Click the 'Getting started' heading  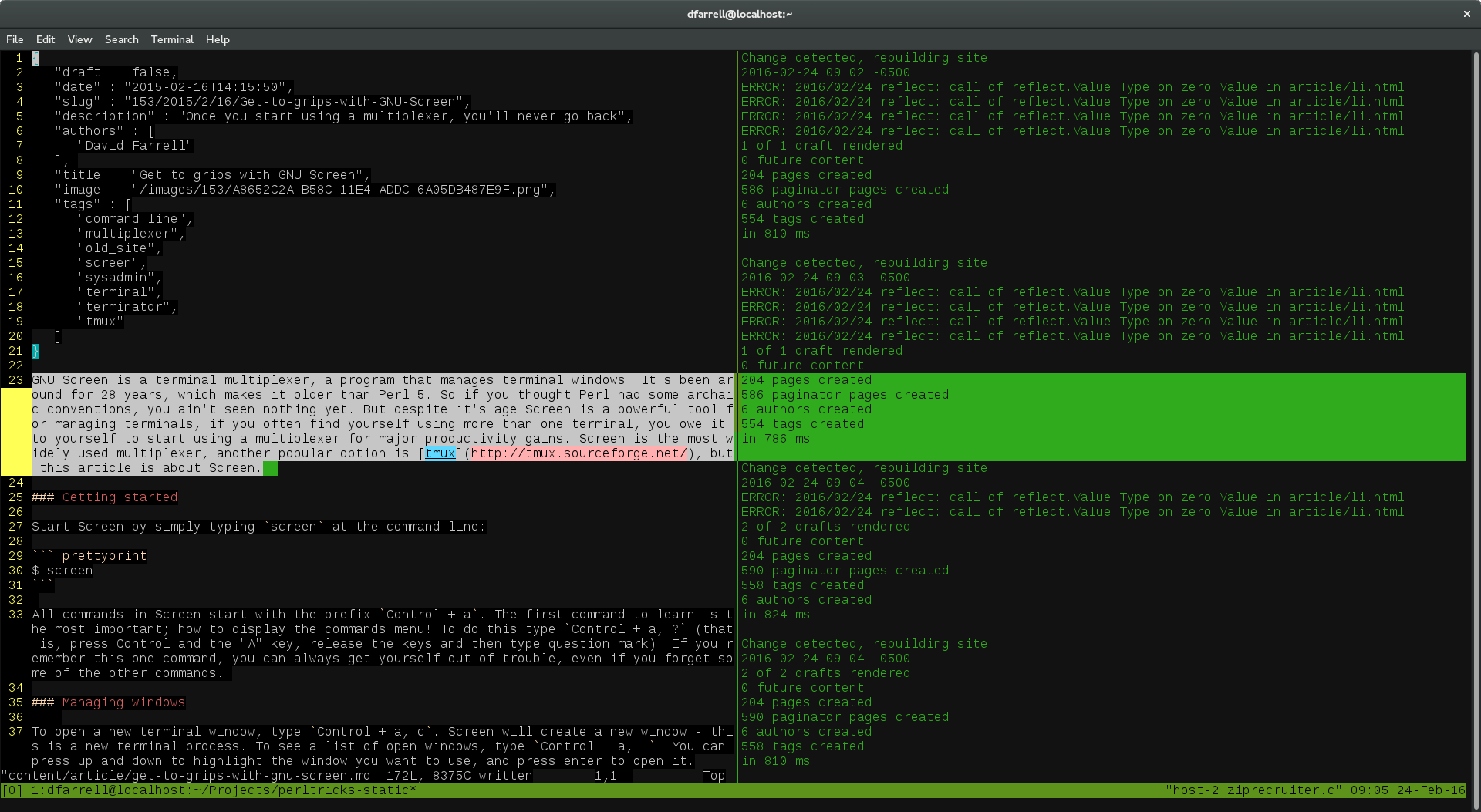tap(120, 497)
